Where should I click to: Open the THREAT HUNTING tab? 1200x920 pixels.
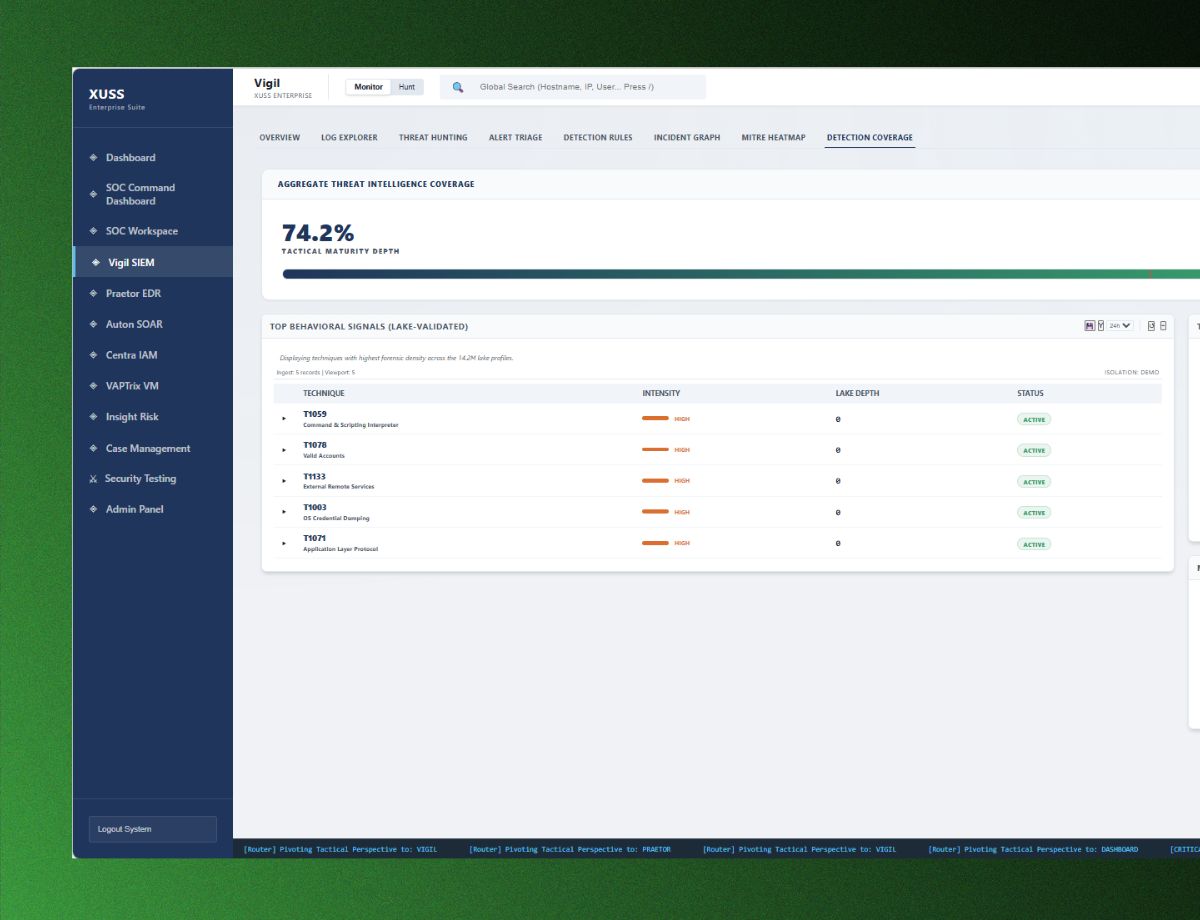point(432,137)
